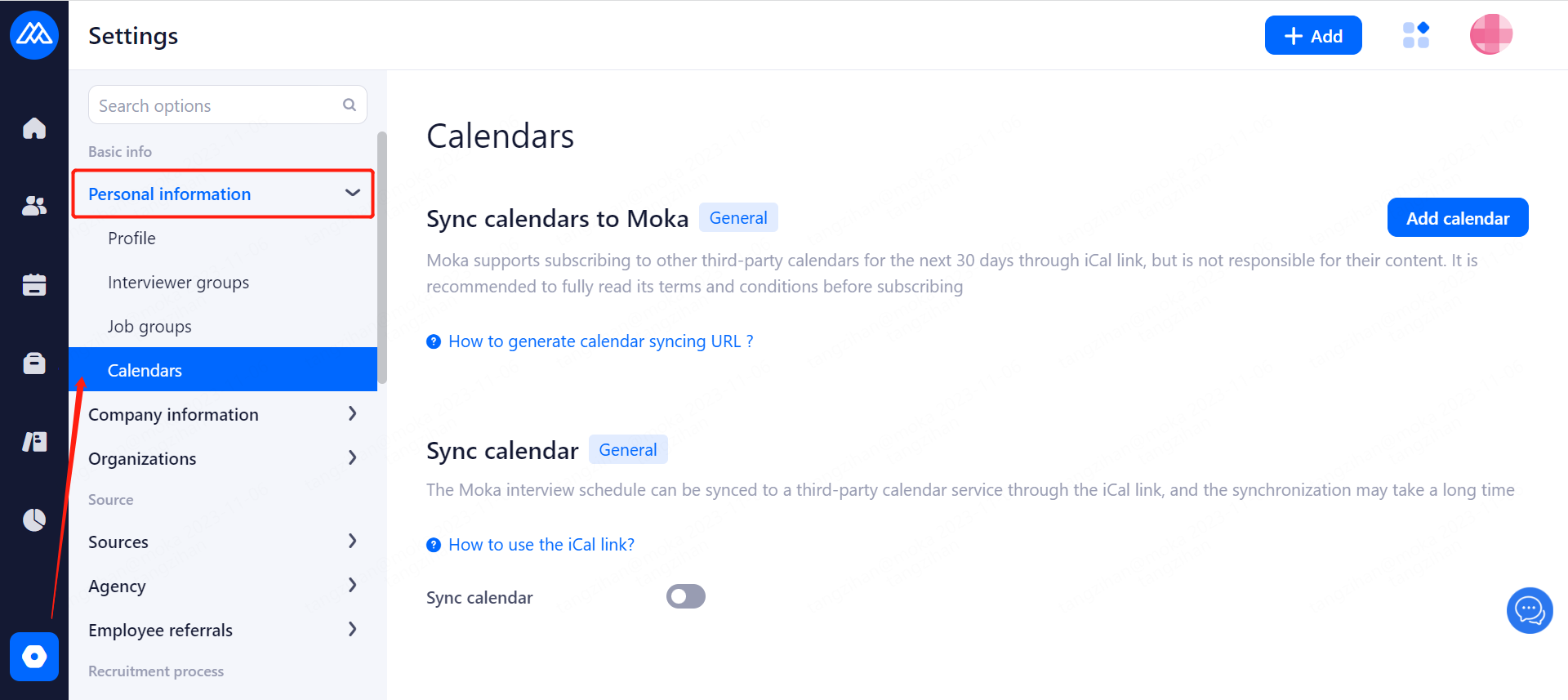Click the Search options input field
Screen dimensions: 1568x700
coord(216,105)
